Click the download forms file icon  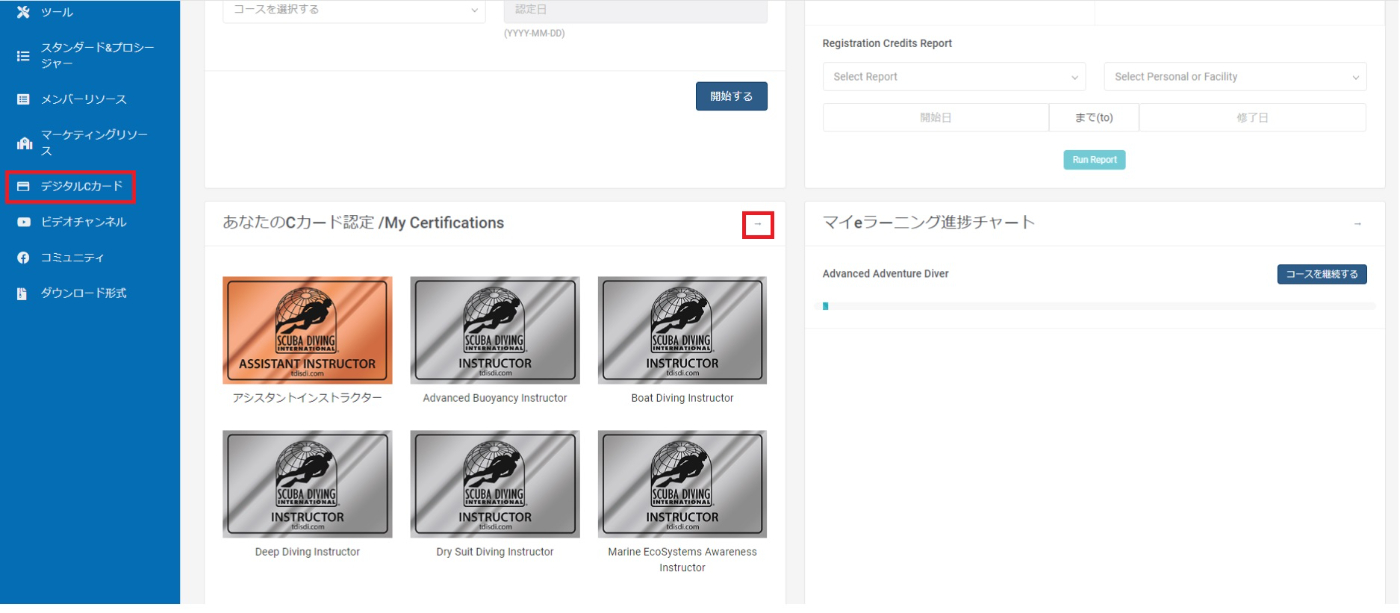pos(24,294)
